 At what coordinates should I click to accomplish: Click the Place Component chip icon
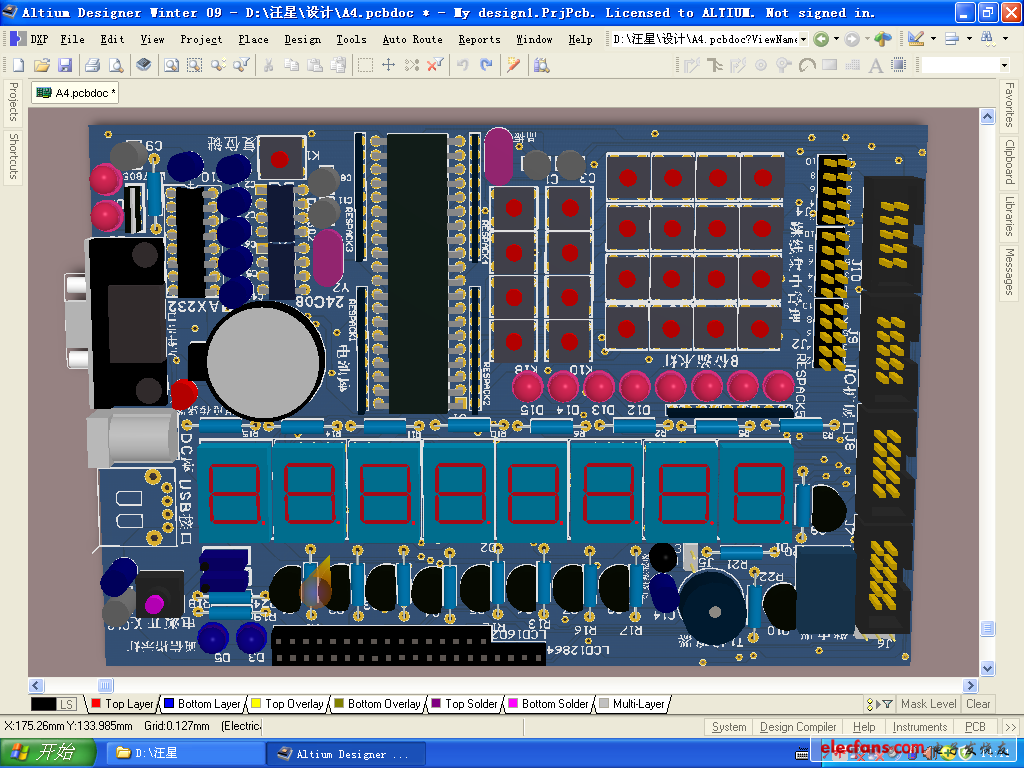pos(898,65)
